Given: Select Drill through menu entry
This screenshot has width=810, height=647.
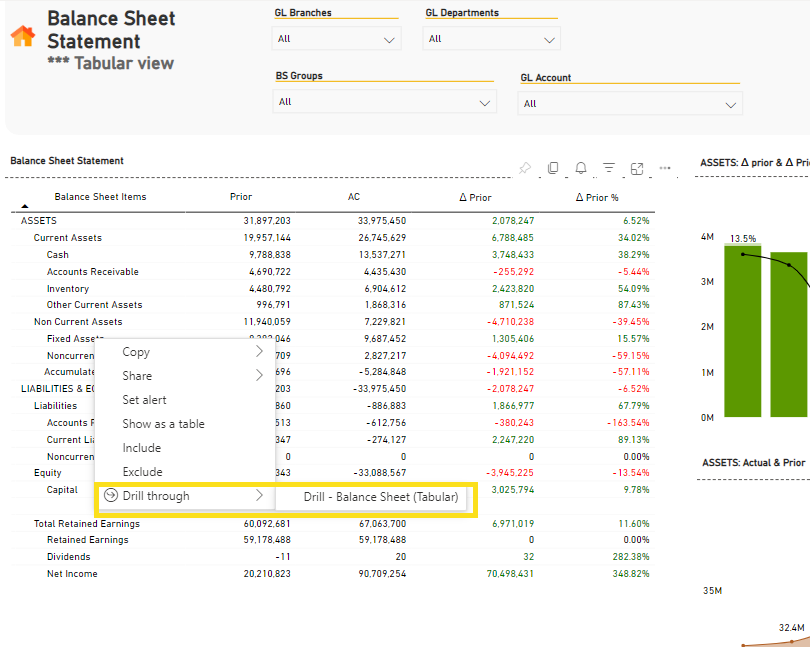Looking at the screenshot, I should tap(184, 496).
